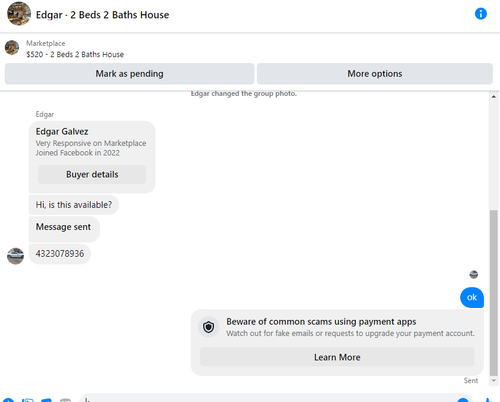Image resolution: width=500 pixels, height=402 pixels.
Task: Open the header title 'Edgar · 2 Beds 2 Baths House'
Action: pyautogui.click(x=102, y=15)
